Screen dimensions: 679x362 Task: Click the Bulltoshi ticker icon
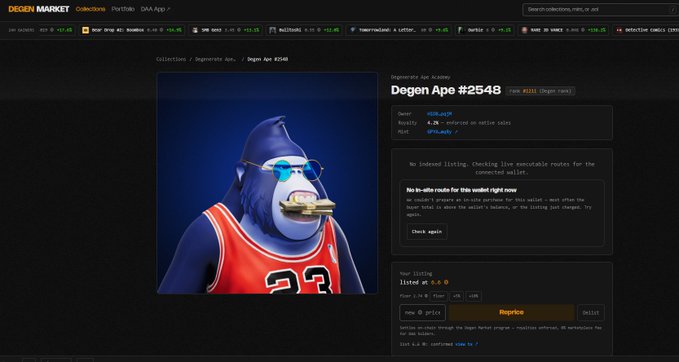(x=272, y=30)
